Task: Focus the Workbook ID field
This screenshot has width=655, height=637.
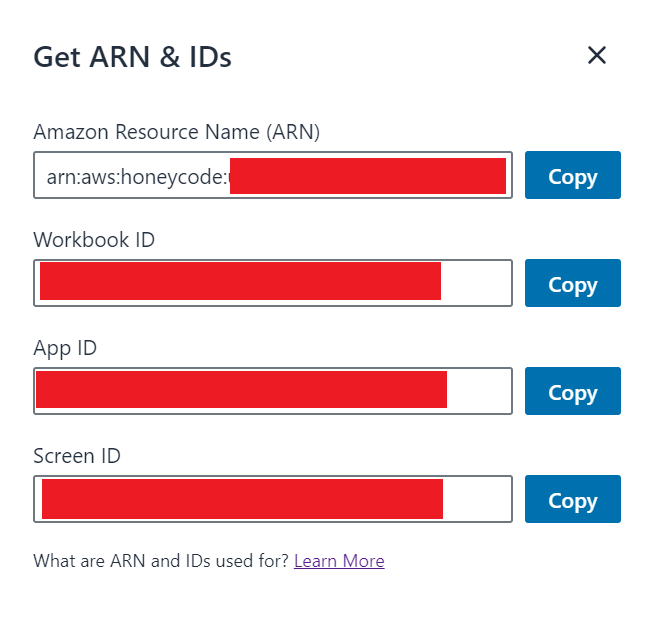Action: click(x=273, y=283)
